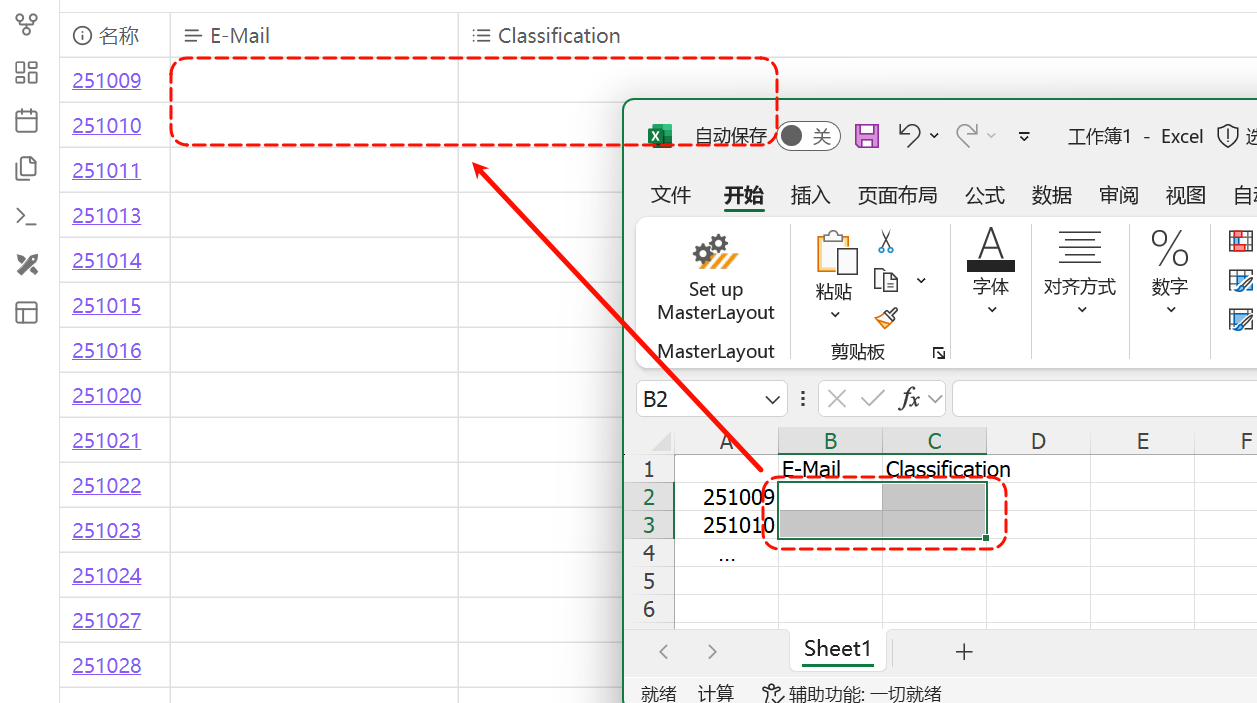
Task: Click the Set up MasterLayout gears icon
Action: 715,253
